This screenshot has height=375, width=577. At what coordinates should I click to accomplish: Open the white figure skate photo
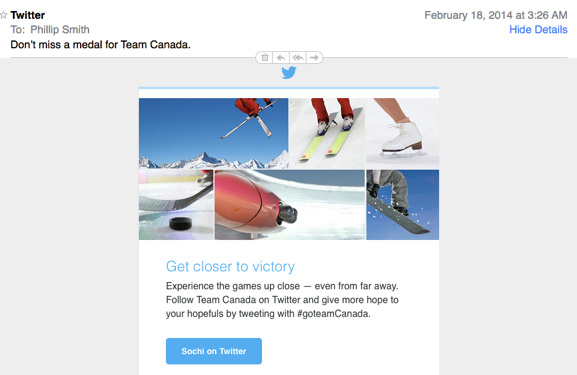point(403,133)
